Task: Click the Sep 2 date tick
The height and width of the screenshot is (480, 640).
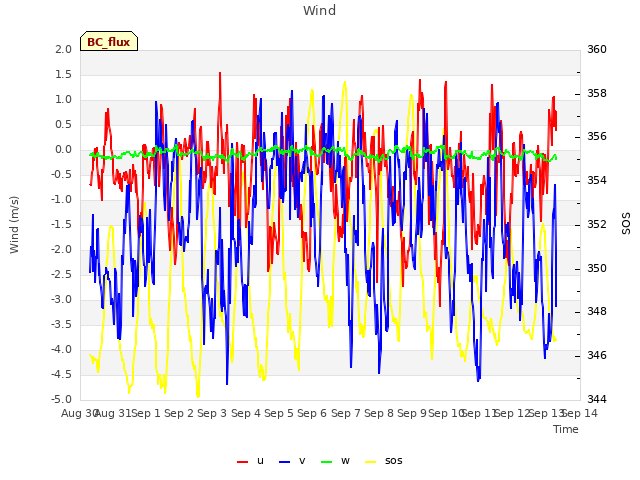Action: 179,413
